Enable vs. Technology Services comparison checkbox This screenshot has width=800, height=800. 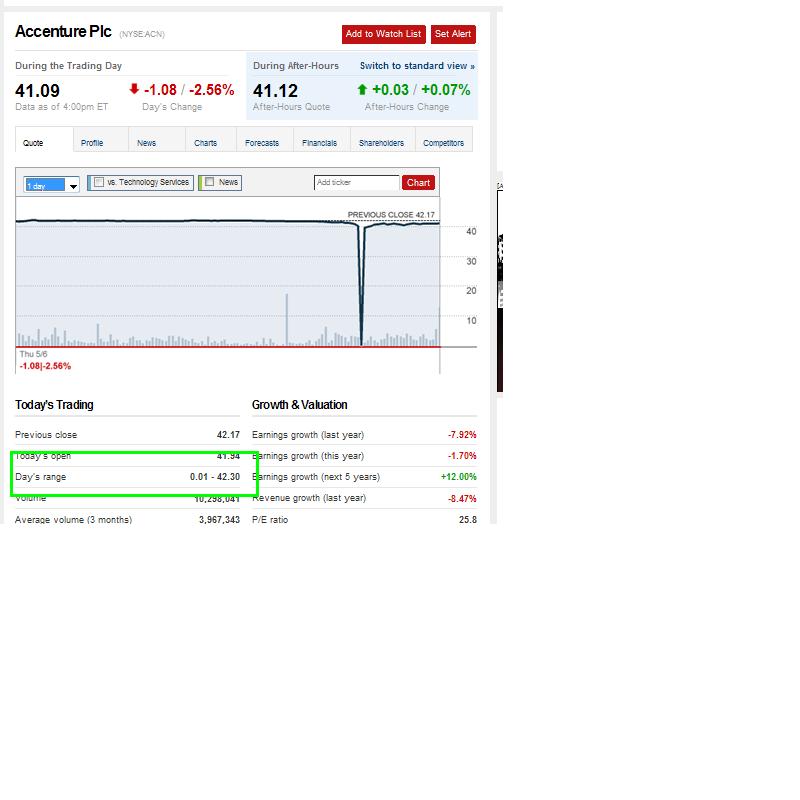[x=99, y=182]
